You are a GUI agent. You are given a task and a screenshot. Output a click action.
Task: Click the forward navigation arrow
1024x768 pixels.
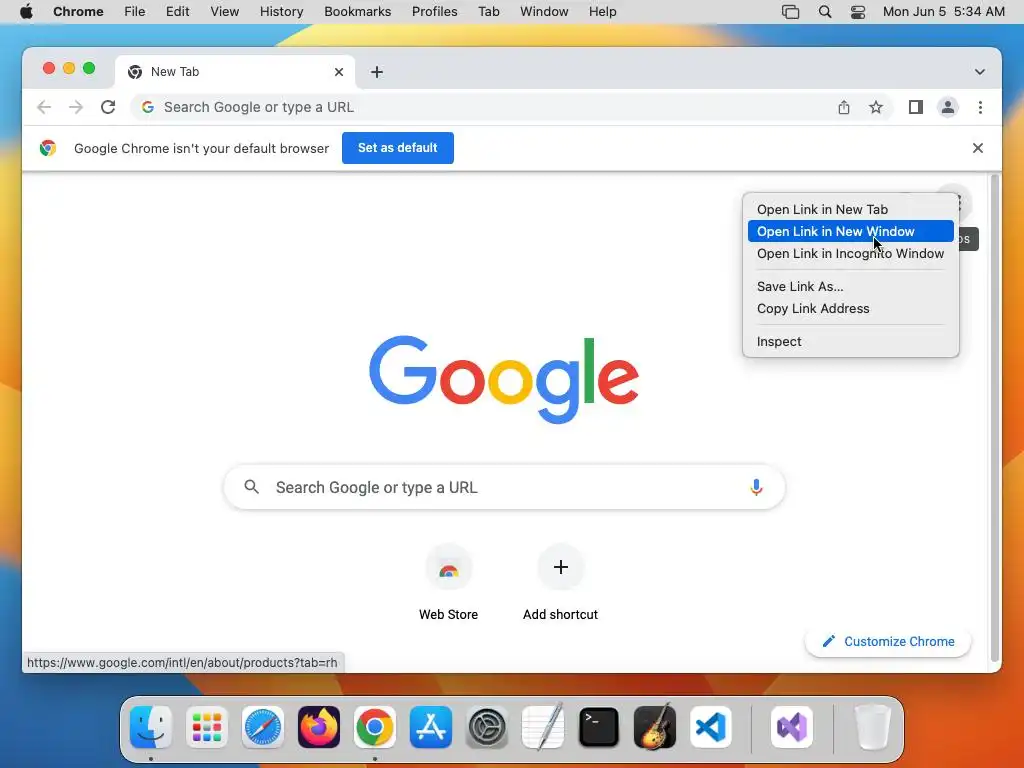pyautogui.click(x=76, y=107)
